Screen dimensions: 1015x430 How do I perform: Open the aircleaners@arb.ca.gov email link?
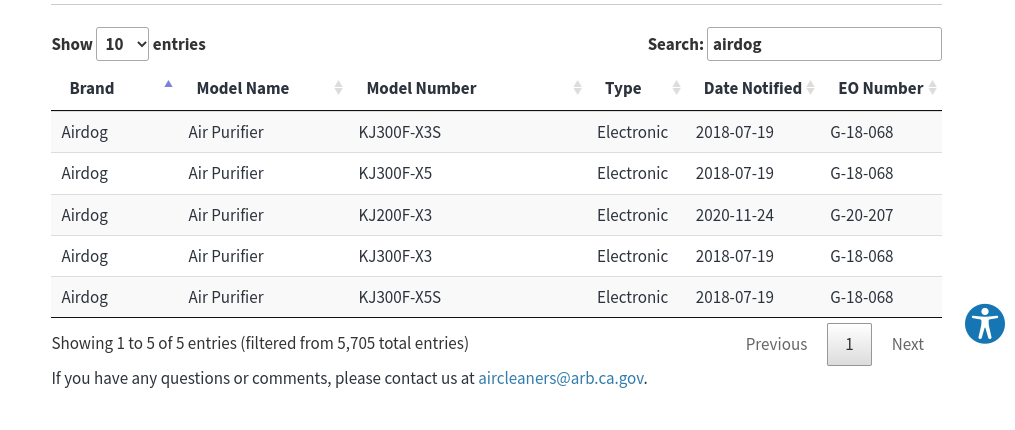point(561,378)
